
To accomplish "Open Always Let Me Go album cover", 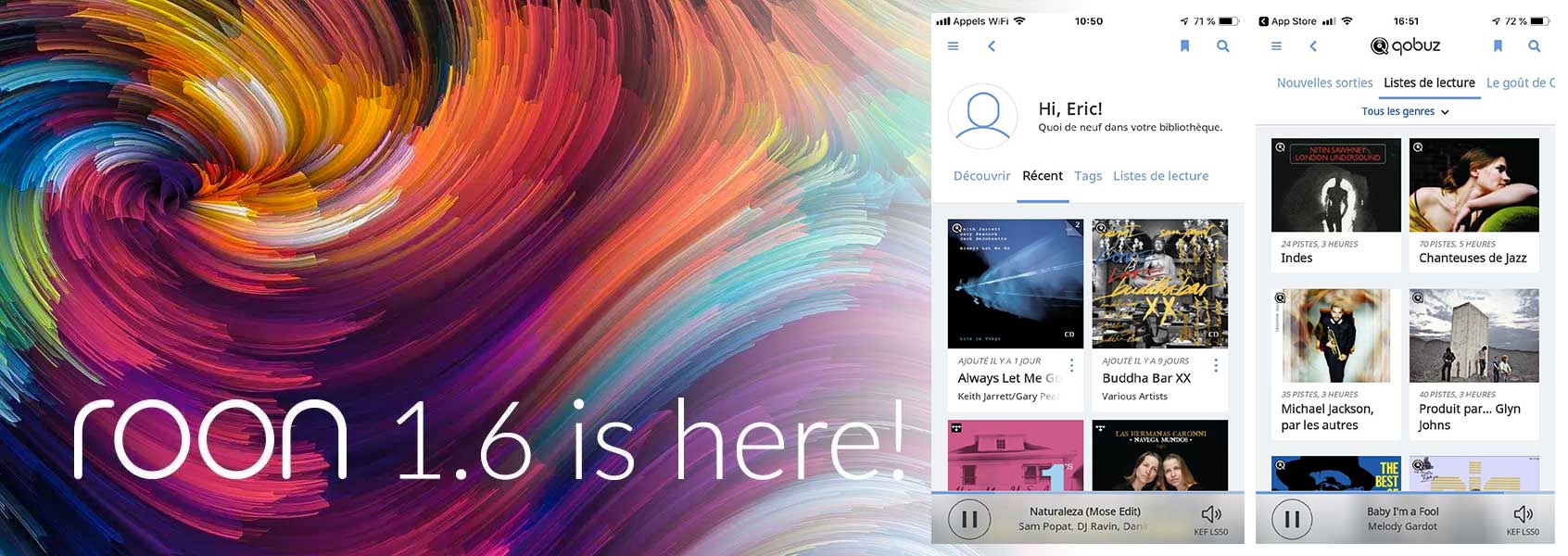I will point(1016,284).
